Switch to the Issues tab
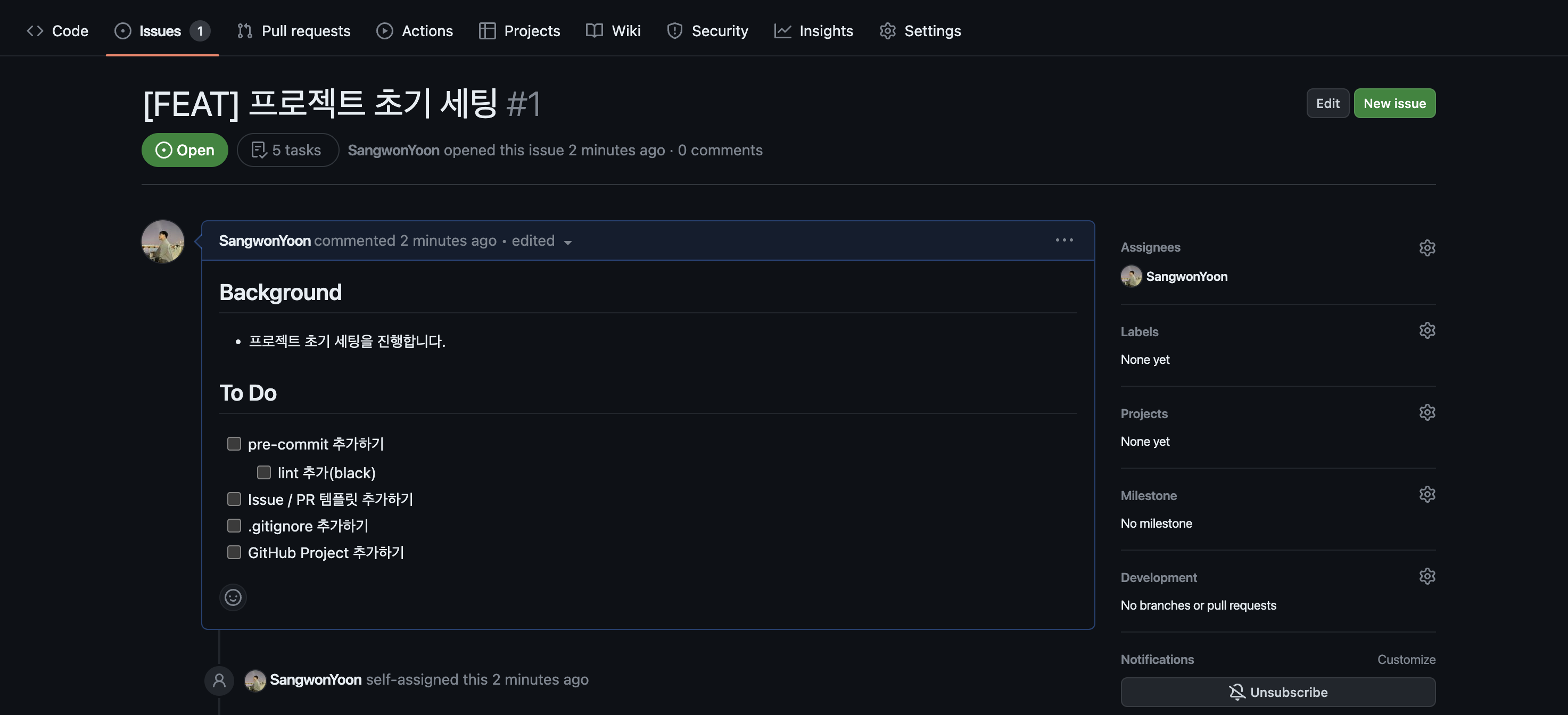This screenshot has width=1568, height=715. 162,30
